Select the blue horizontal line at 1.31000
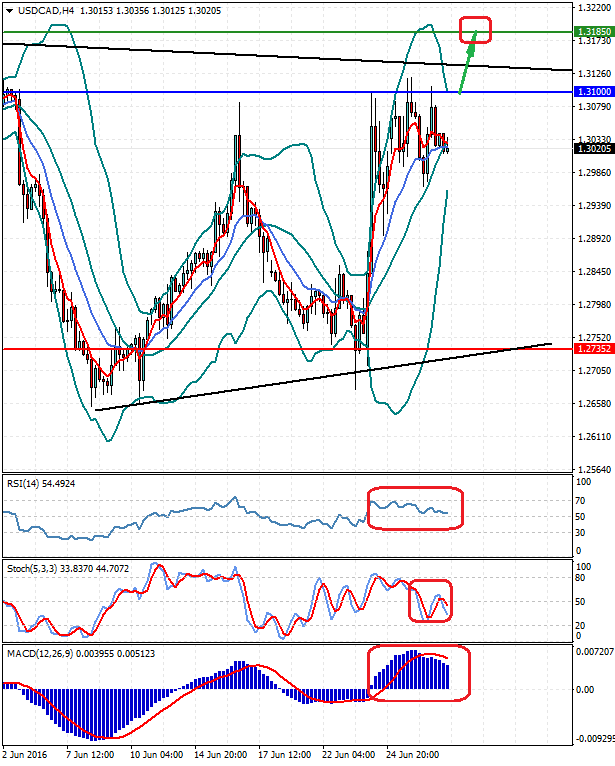This screenshot has height=766, width=615. (x=250, y=91)
